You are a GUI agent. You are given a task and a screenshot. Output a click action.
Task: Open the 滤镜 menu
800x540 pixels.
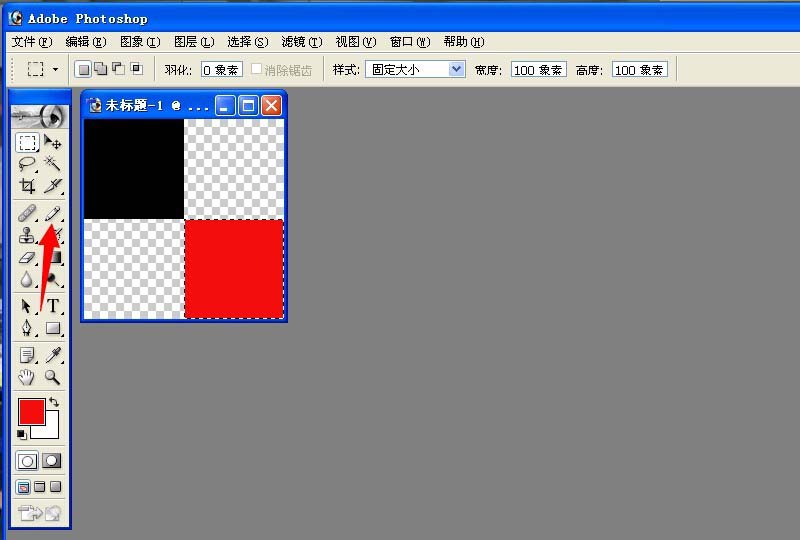coord(302,42)
